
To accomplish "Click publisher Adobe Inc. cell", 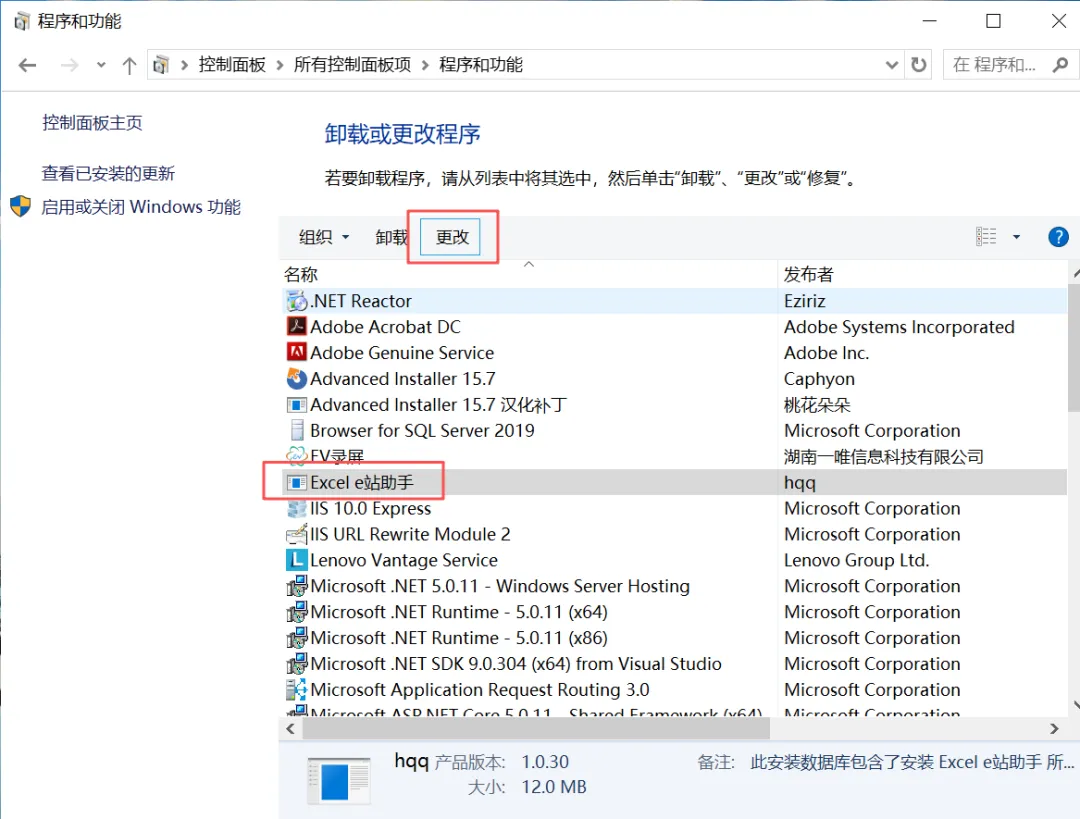I will (x=827, y=353).
